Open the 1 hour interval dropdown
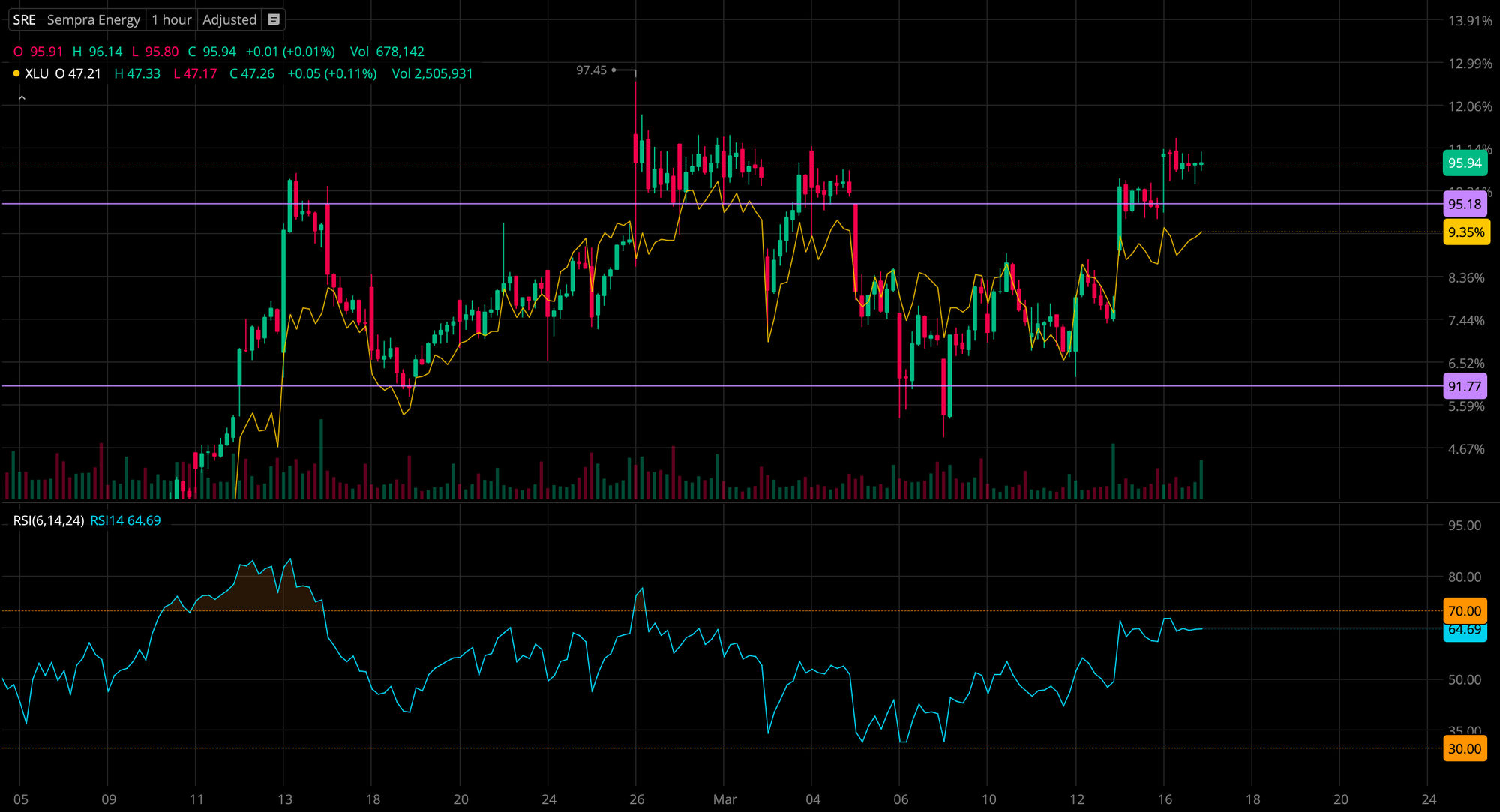The image size is (1500, 812). click(171, 20)
